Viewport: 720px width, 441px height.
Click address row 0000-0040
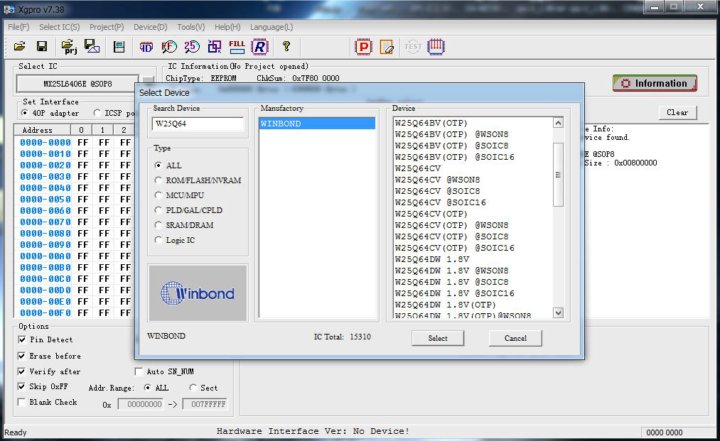(x=45, y=188)
